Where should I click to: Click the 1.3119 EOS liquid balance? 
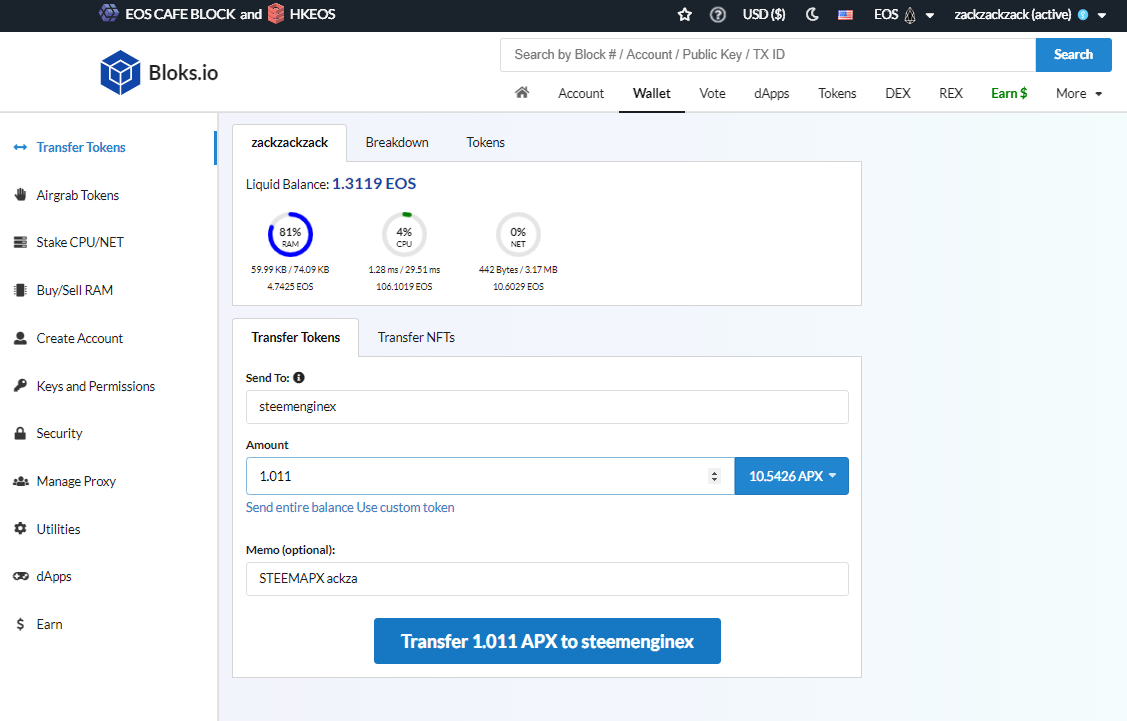click(374, 183)
